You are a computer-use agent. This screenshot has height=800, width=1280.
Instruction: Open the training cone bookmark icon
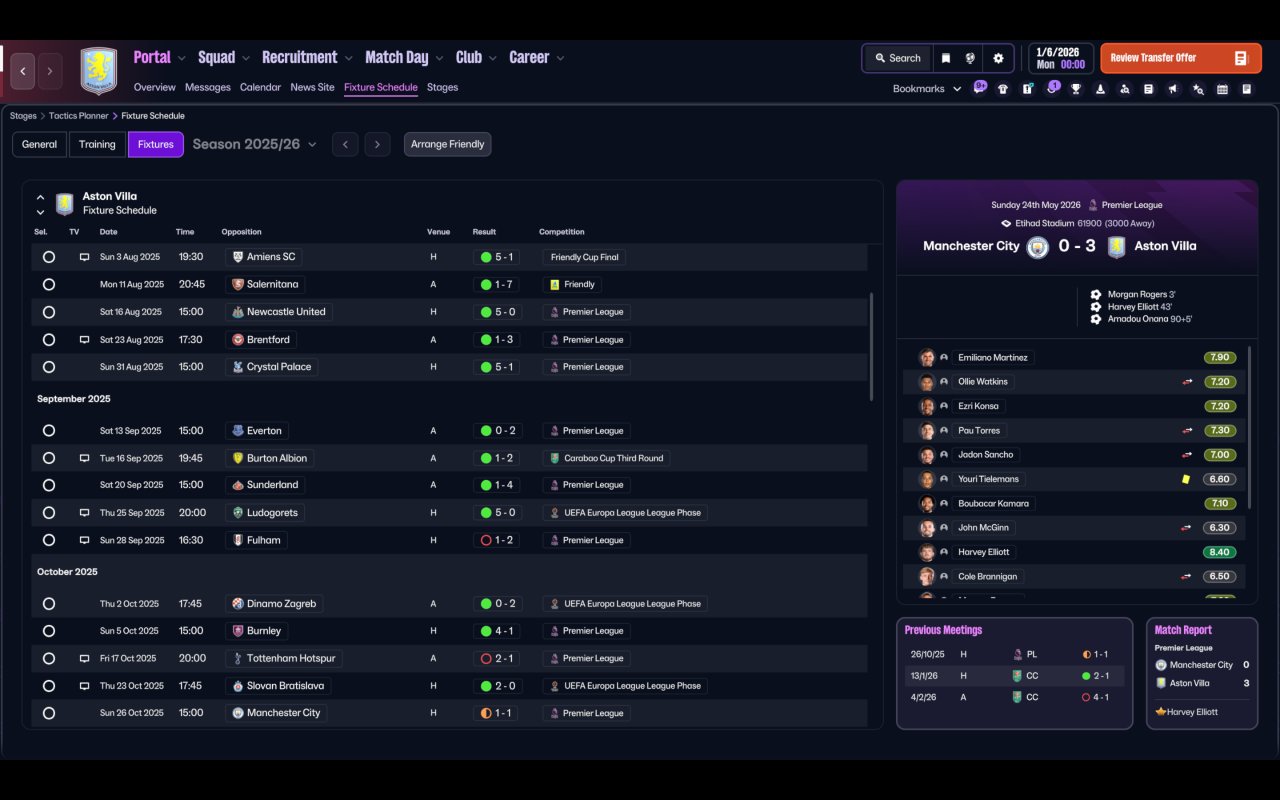(1100, 89)
